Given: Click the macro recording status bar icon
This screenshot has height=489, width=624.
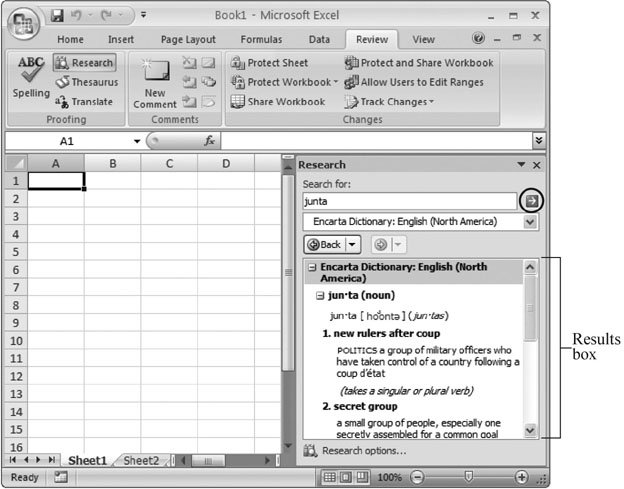Looking at the screenshot, I should click(x=60, y=477).
